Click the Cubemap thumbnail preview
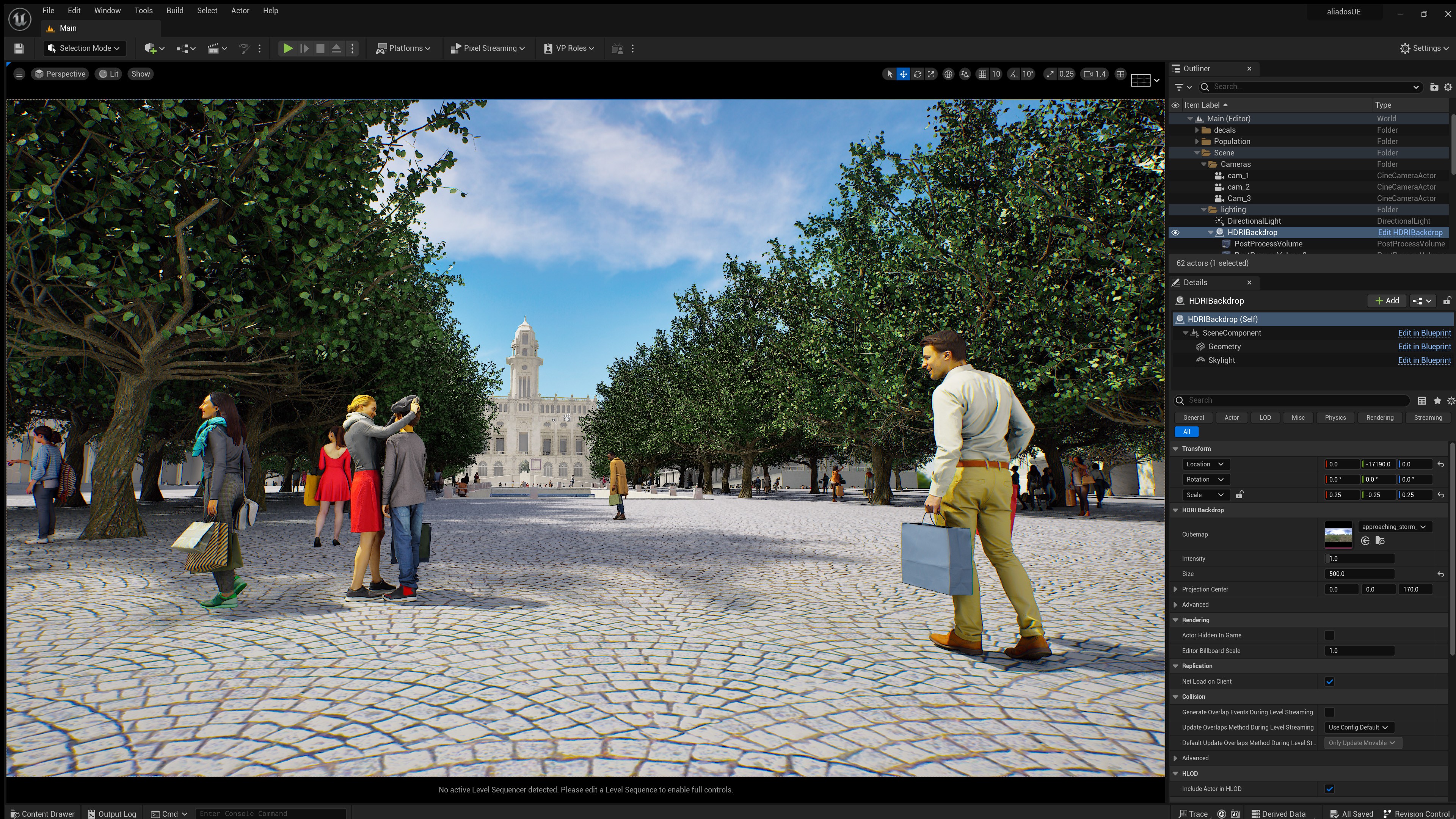Viewport: 1456px width, 819px height. pos(1338,535)
